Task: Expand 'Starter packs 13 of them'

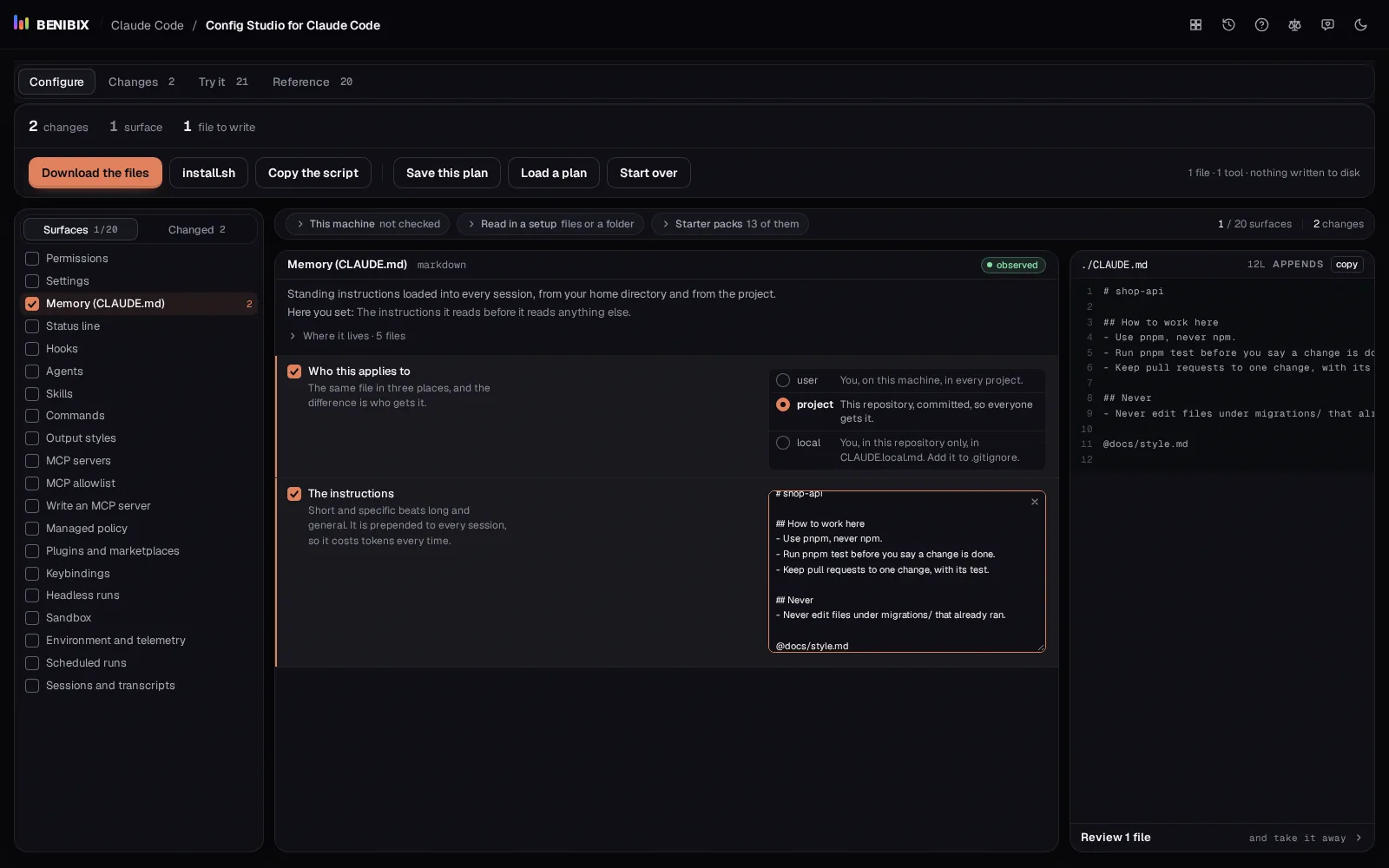Action: click(730, 224)
